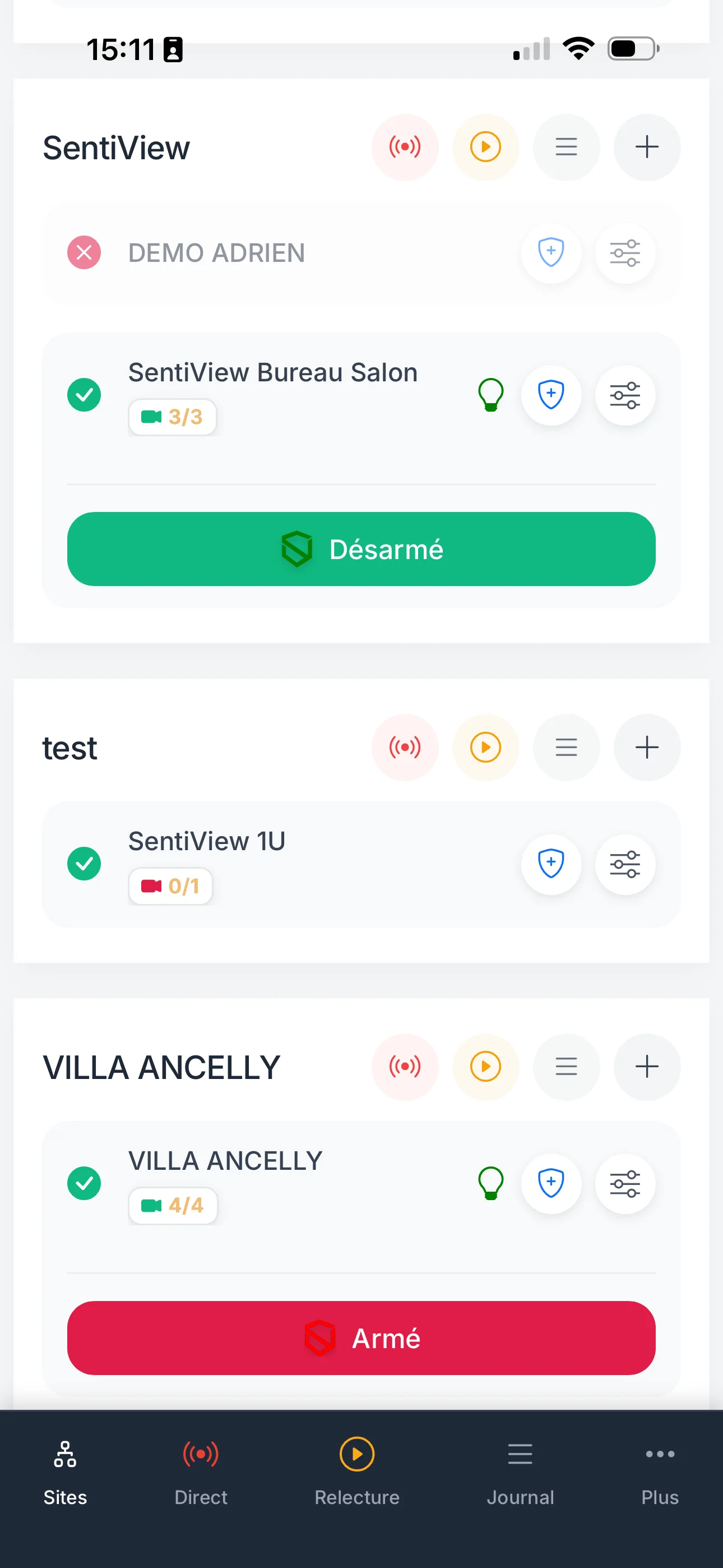723x1568 pixels.
Task: Click the 3/3 camera count badge
Action: tap(172, 417)
